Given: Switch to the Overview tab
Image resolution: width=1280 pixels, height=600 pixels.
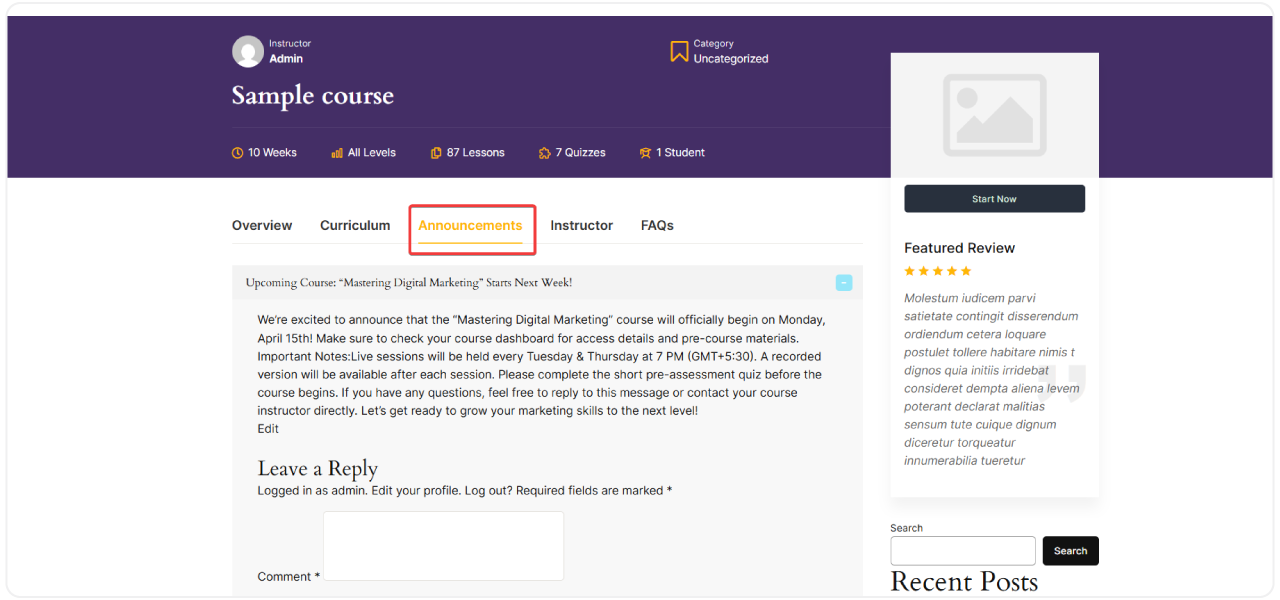Looking at the screenshot, I should pyautogui.click(x=262, y=226).
